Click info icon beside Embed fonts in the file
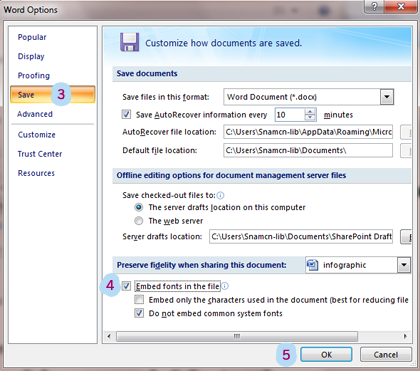The height and width of the screenshot is (371, 420). 225,286
